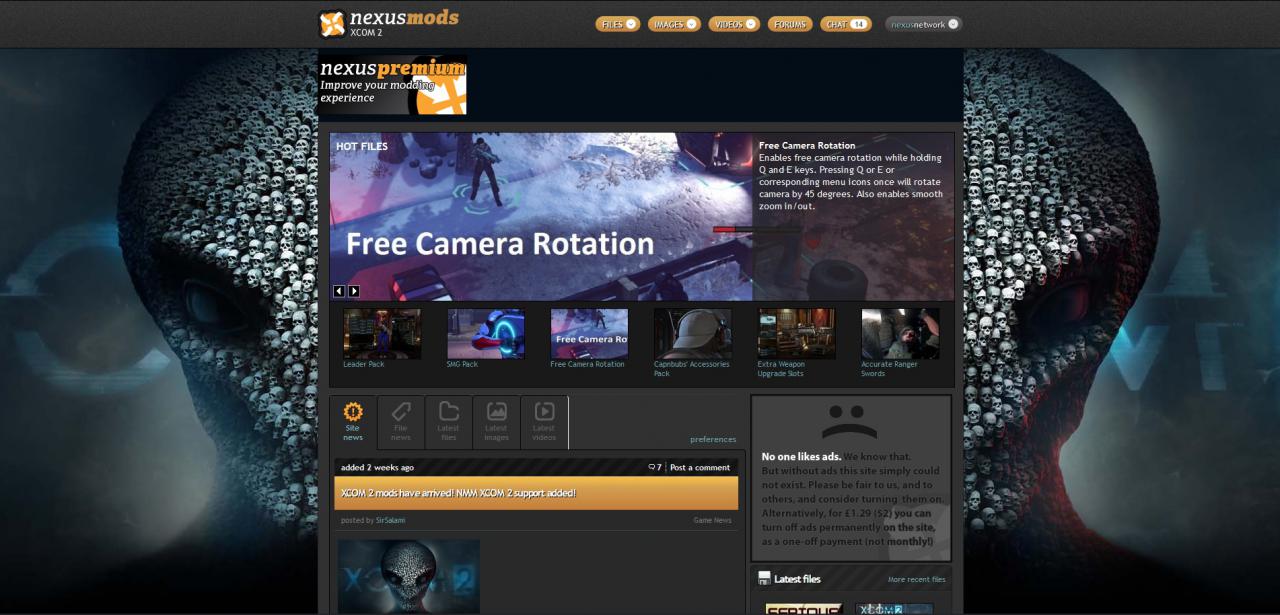Screen dimensions: 1280x615
Task: Open the Free Camera Rotation featured banner
Action: click(x=541, y=216)
